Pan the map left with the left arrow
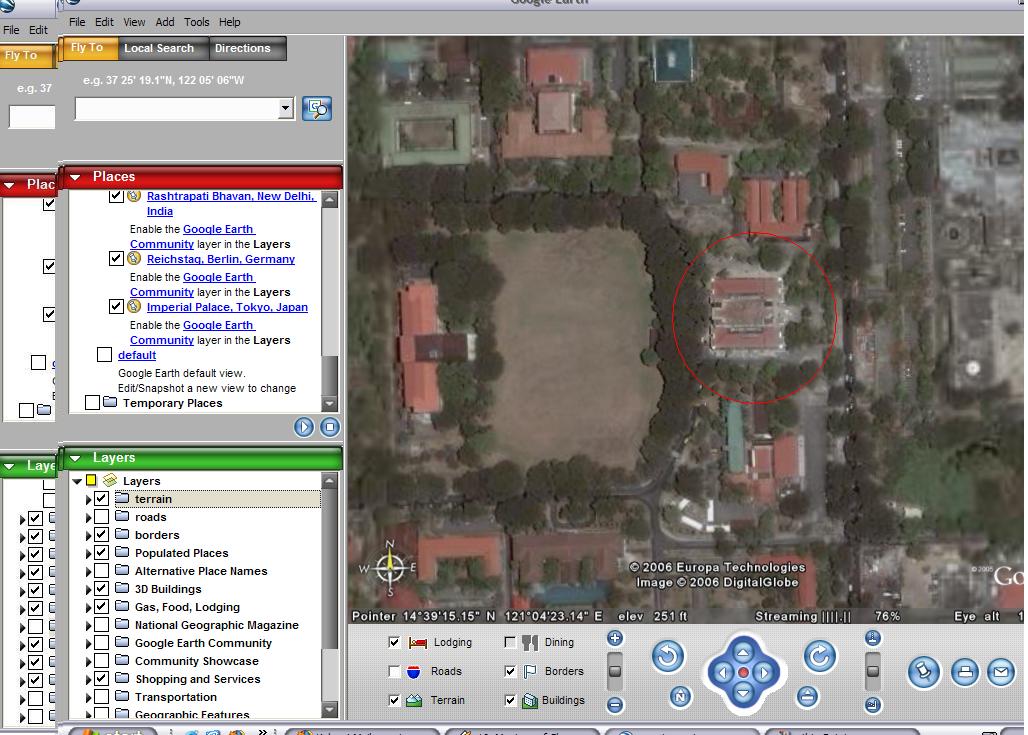The width and height of the screenshot is (1028, 735). 722,673
